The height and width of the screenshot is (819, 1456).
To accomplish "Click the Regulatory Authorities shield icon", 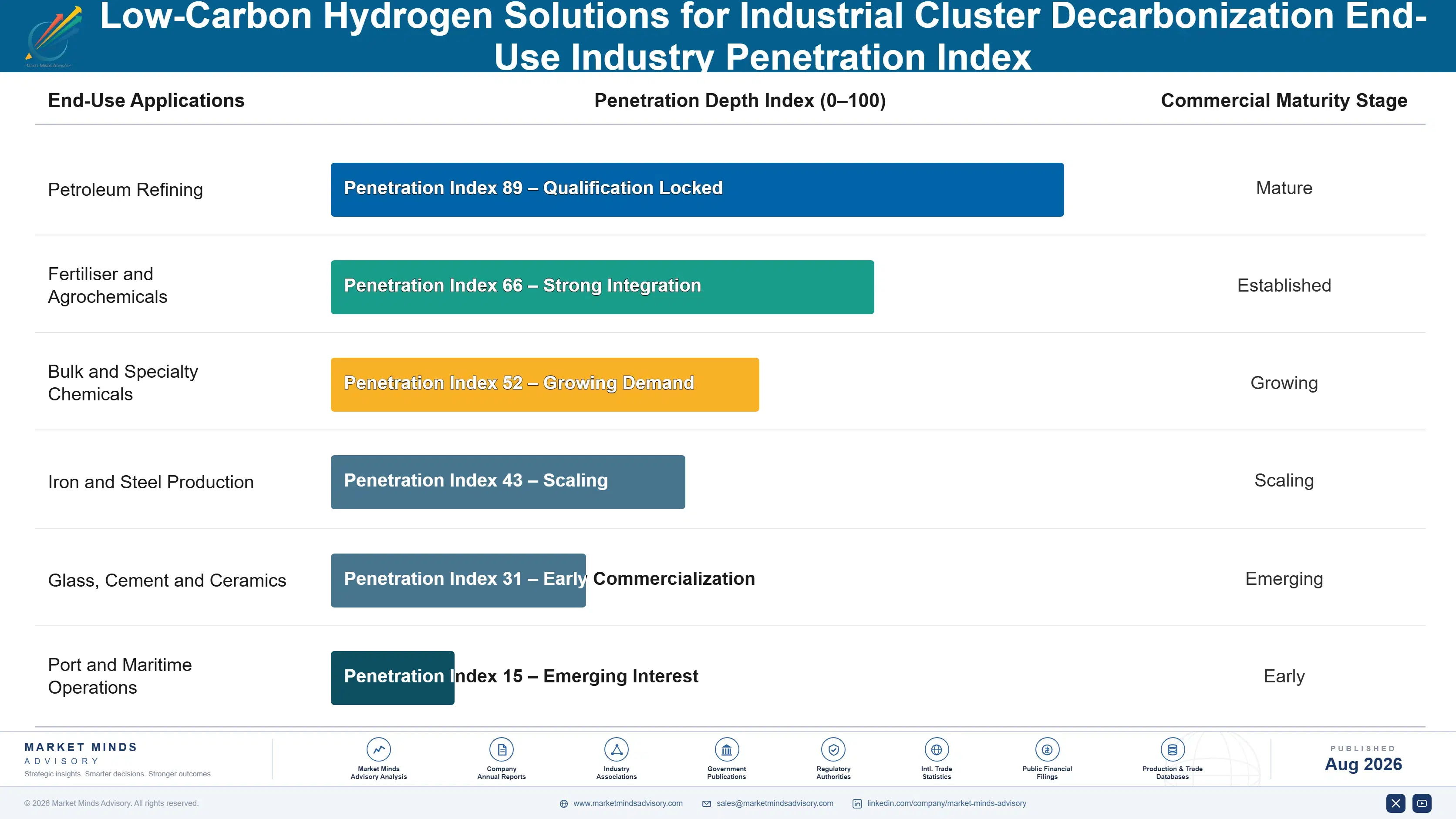I will pos(833,749).
